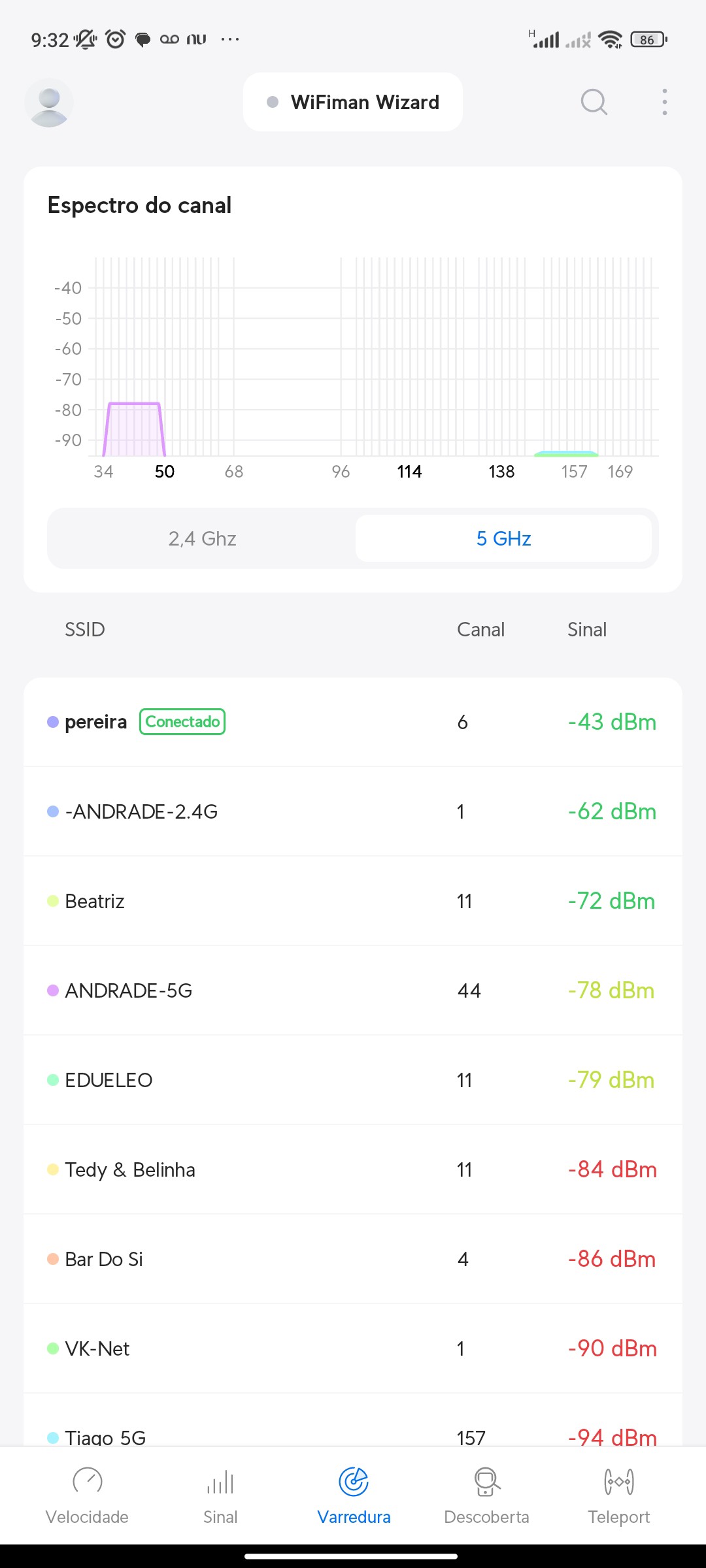The image size is (706, 1568).
Task: Open the WiFiman Wizard selector
Action: [353, 102]
